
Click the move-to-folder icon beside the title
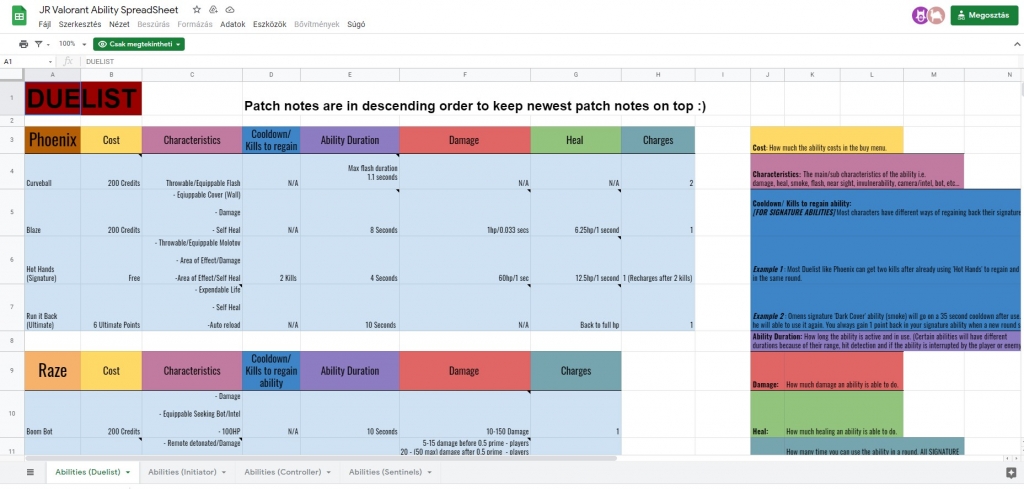click(x=214, y=9)
